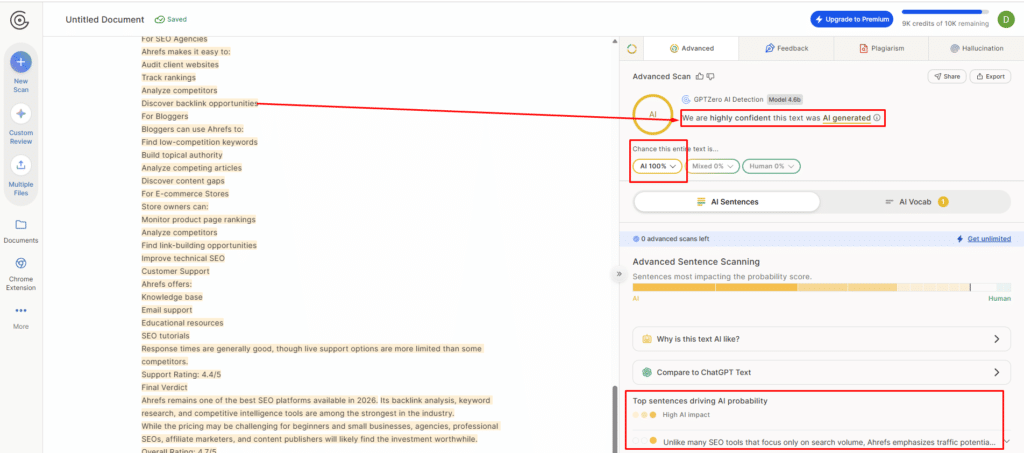Click the '0 advanced scans left' notice

[671, 239]
